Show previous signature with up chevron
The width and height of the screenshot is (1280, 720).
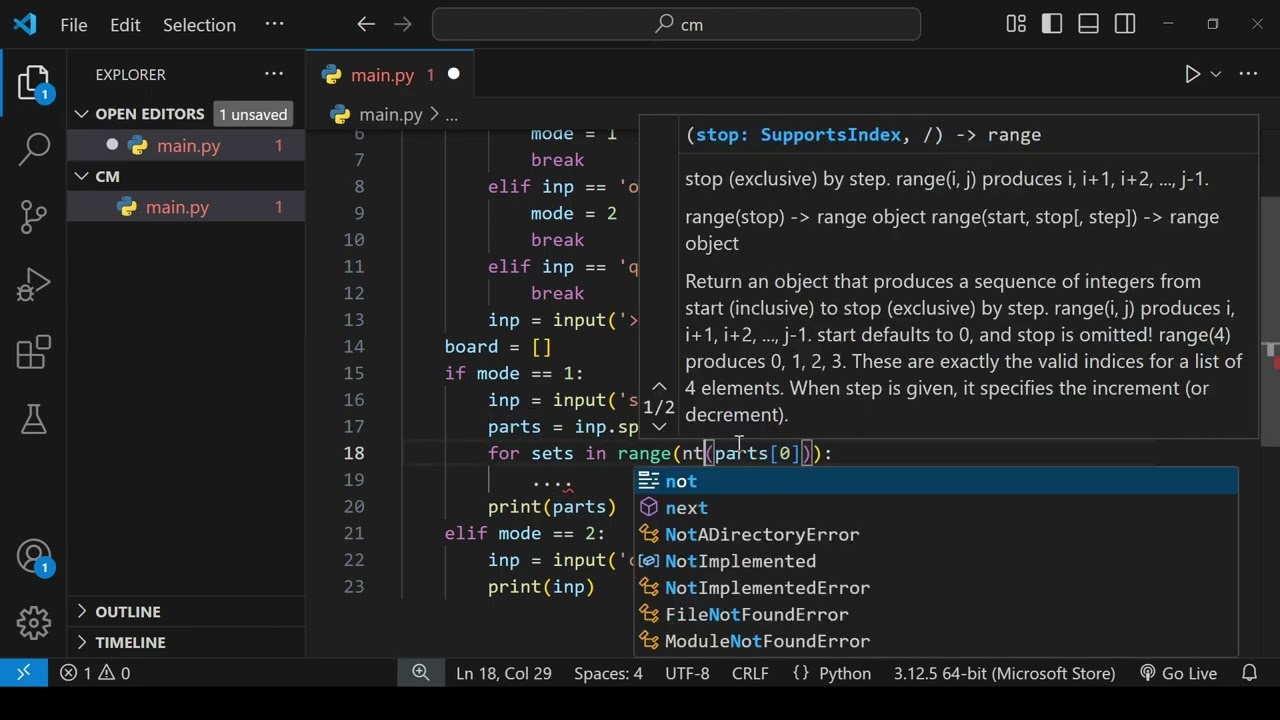pos(659,386)
